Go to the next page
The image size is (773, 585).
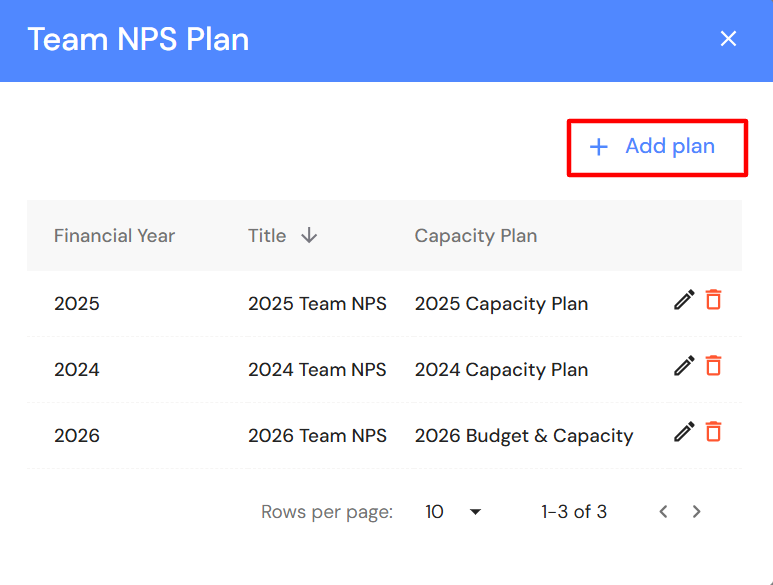(x=697, y=512)
